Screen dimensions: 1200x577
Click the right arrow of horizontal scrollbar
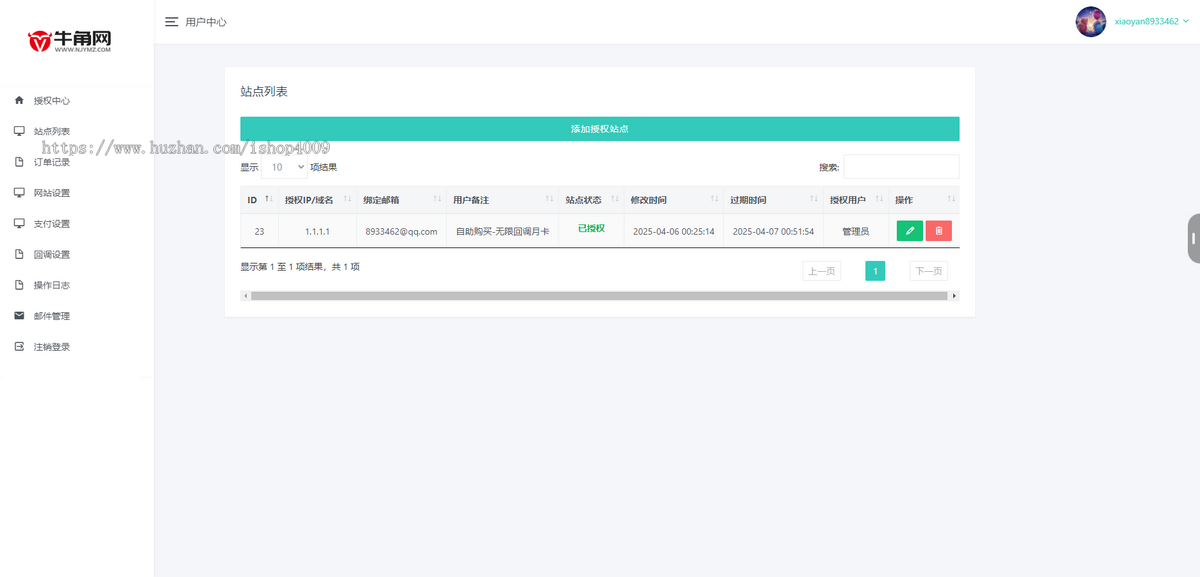954,296
